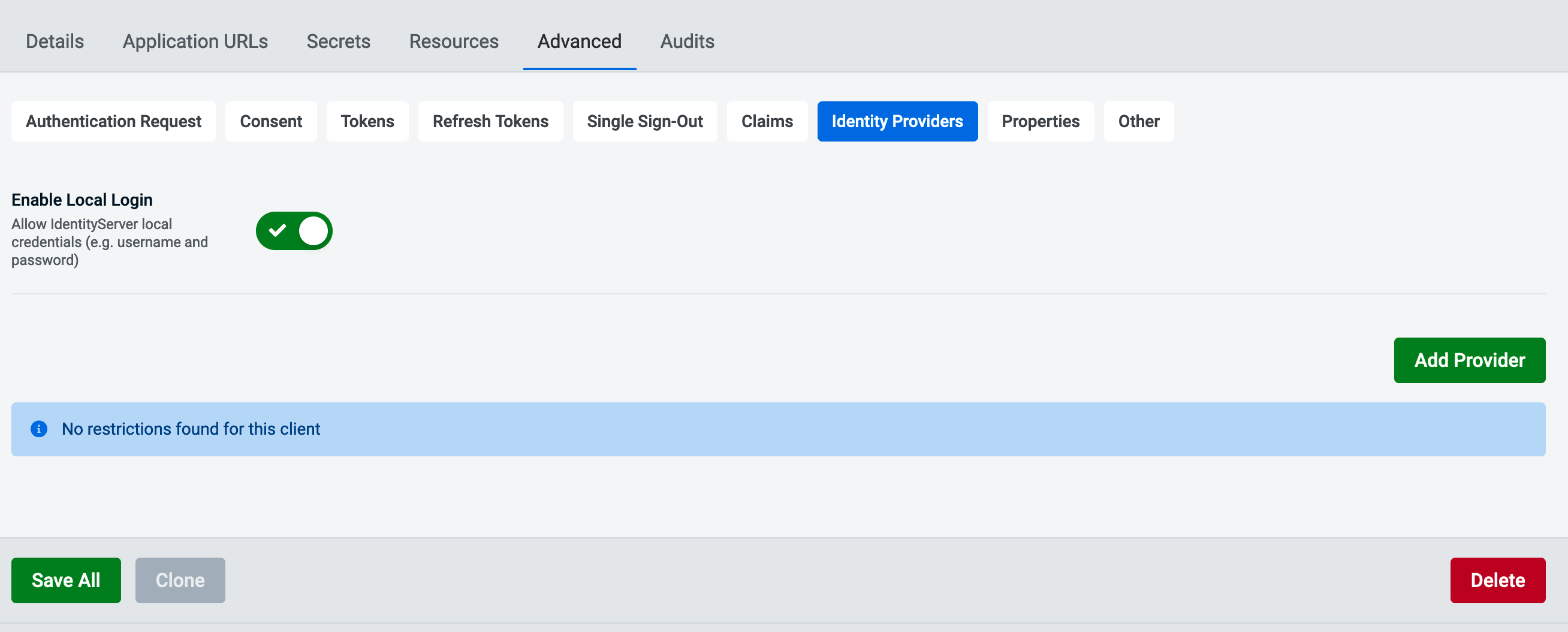Open the Other settings section
The image size is (1568, 632).
[x=1139, y=121]
